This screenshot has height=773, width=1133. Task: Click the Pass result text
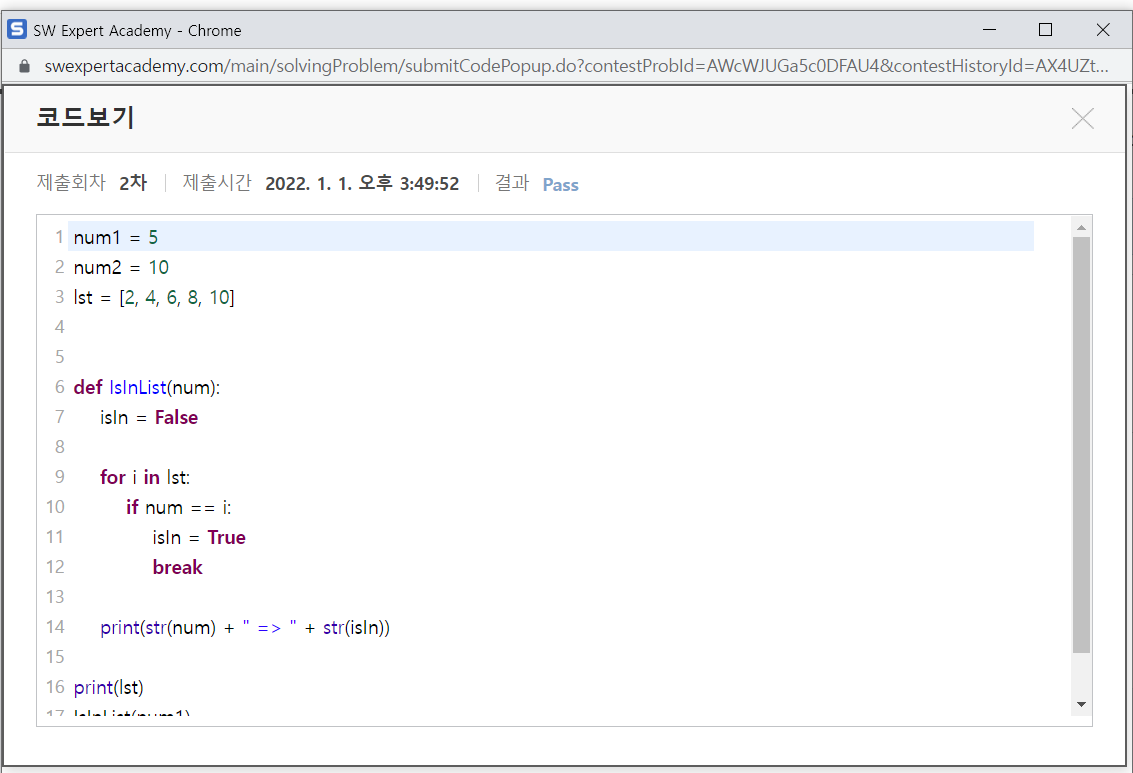coord(561,185)
